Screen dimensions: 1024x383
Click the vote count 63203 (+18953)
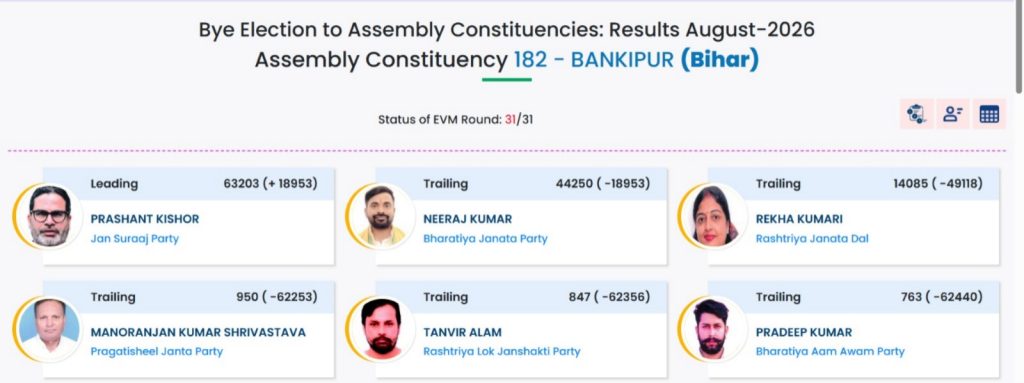coord(270,184)
